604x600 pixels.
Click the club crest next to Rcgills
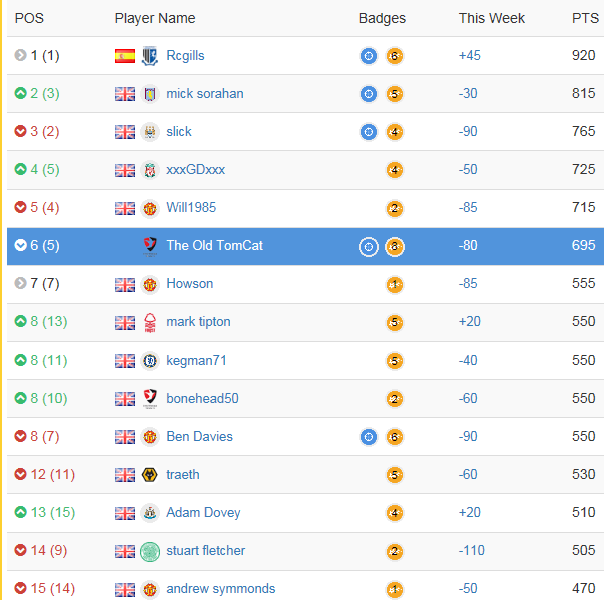click(150, 56)
